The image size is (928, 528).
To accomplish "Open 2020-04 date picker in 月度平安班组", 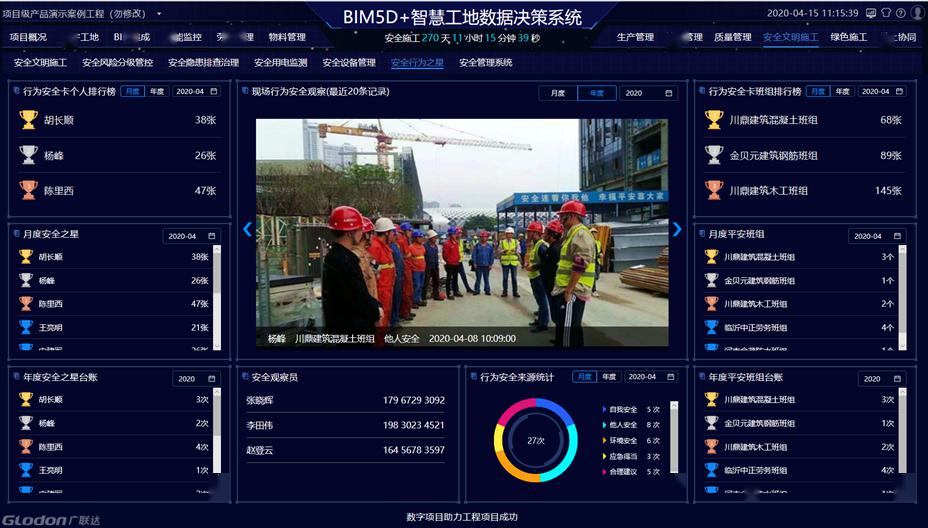I will click(x=876, y=236).
